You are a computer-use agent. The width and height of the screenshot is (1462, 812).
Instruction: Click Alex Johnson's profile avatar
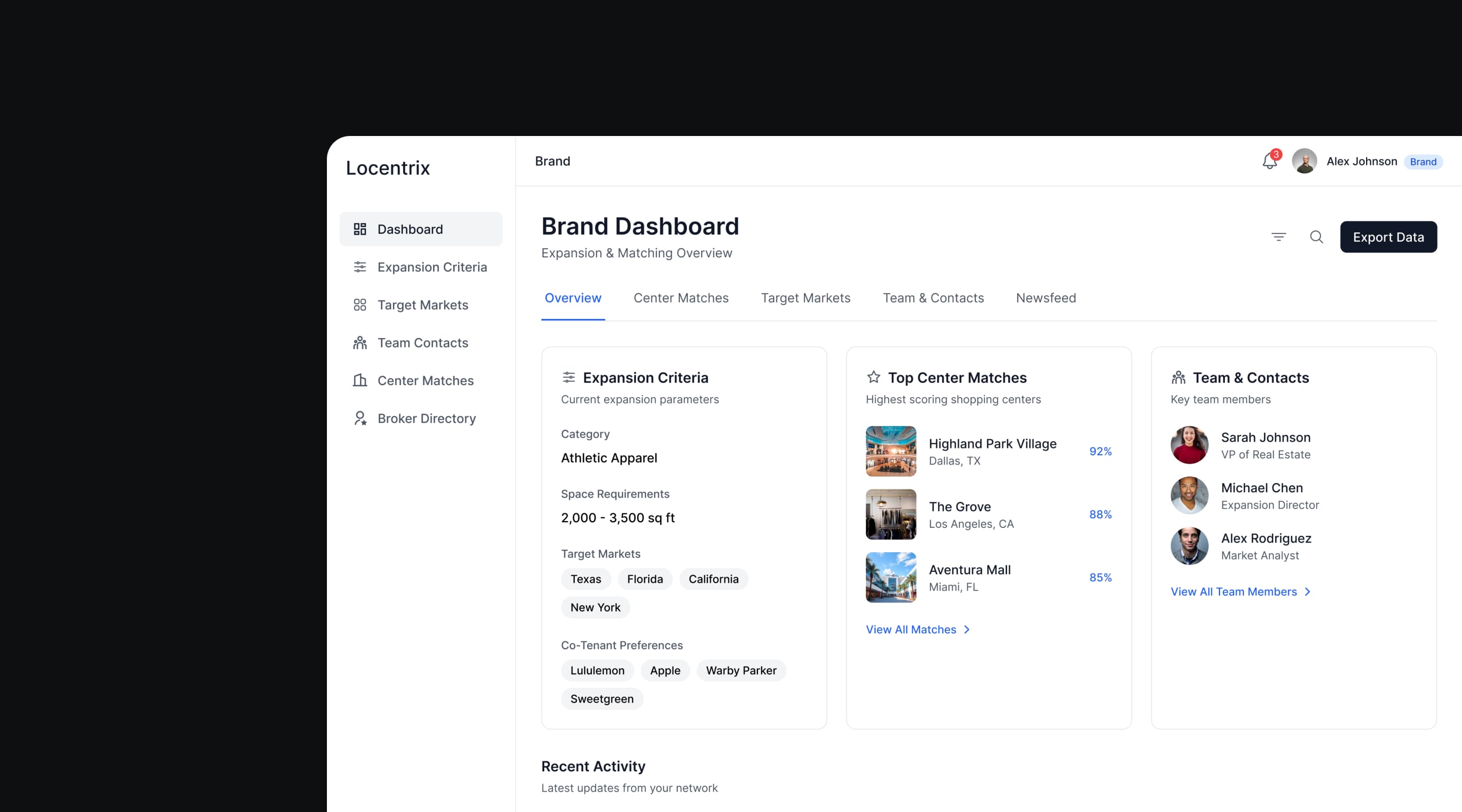coord(1304,161)
